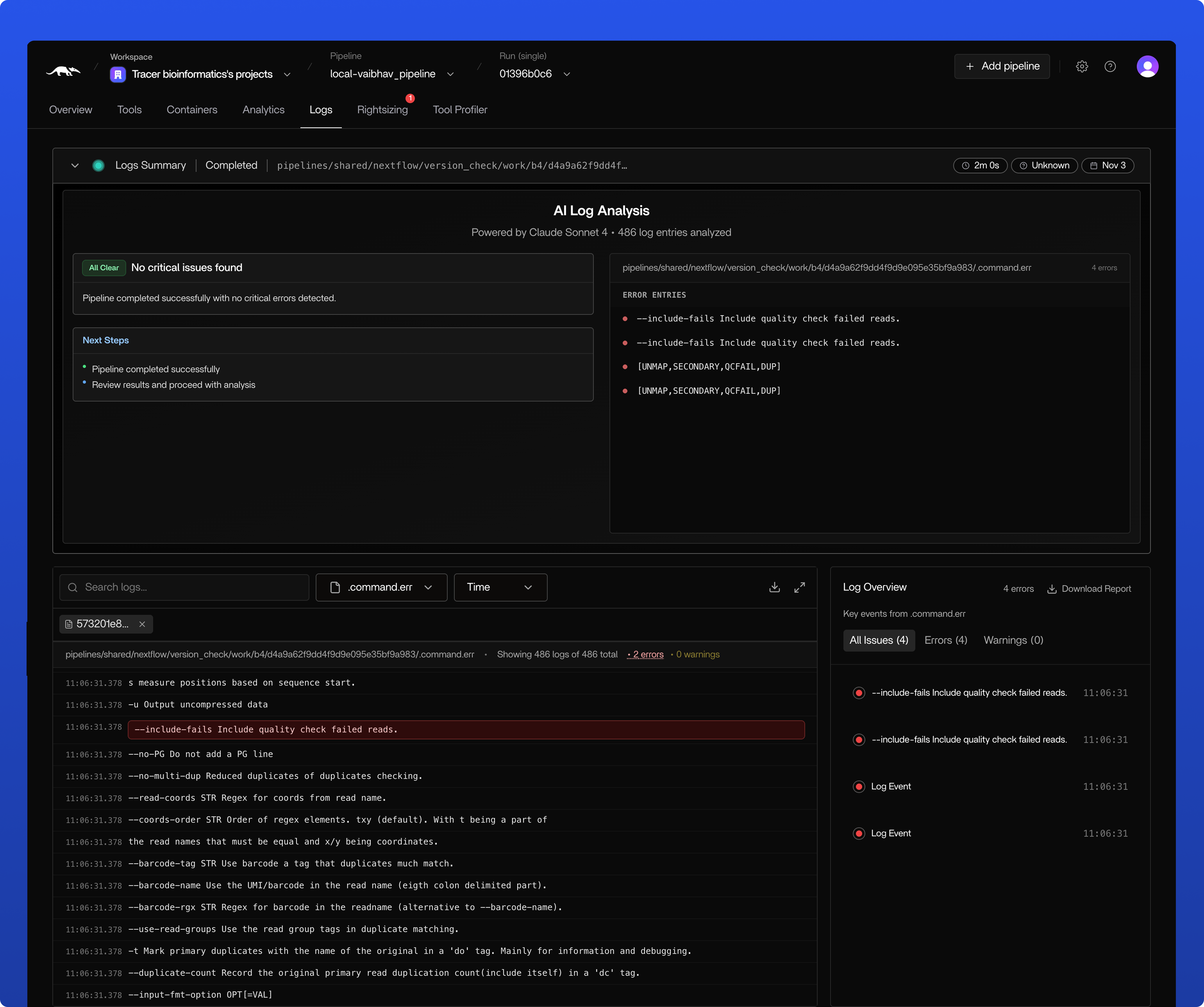Image resolution: width=1204 pixels, height=1007 pixels.
Task: Open the Tool Profiler tab
Action: point(460,109)
